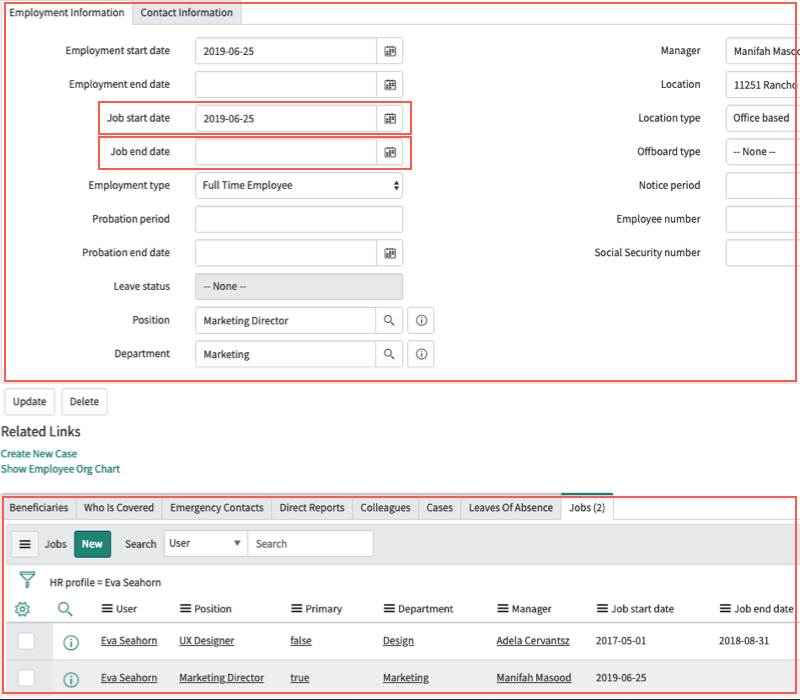
Task: Open Show Employee Org Chart link
Action: tap(60, 469)
